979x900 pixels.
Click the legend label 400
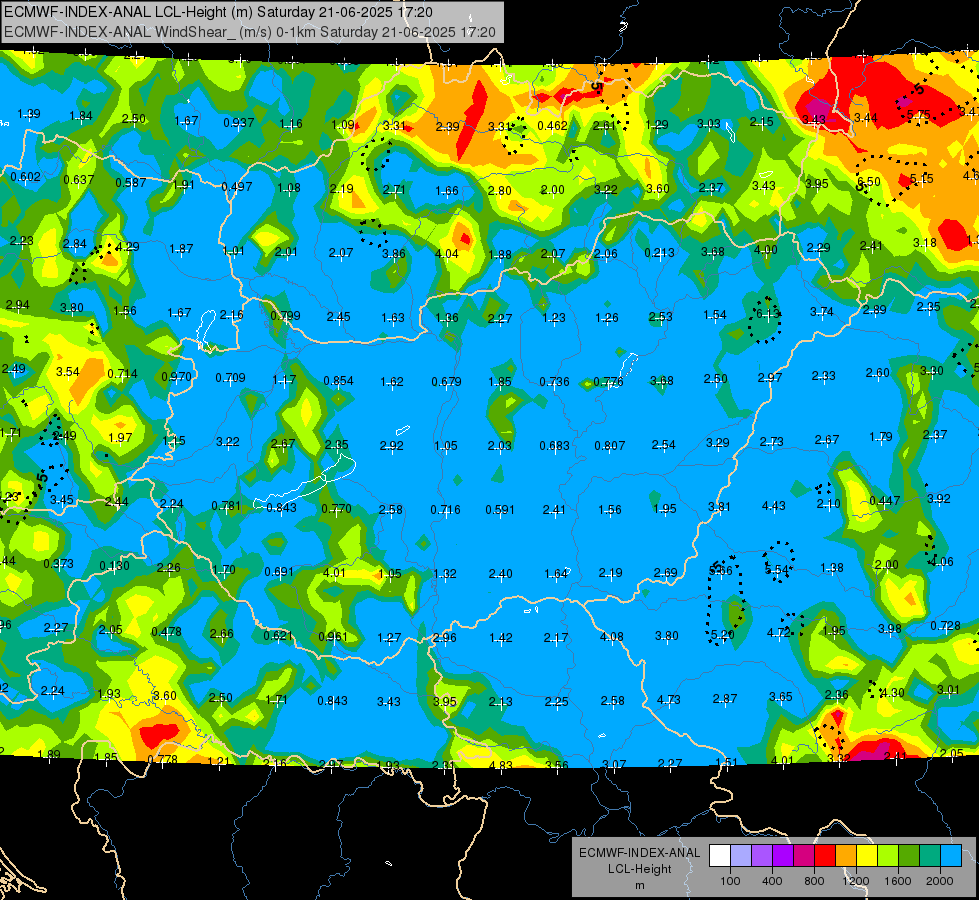[x=772, y=881]
